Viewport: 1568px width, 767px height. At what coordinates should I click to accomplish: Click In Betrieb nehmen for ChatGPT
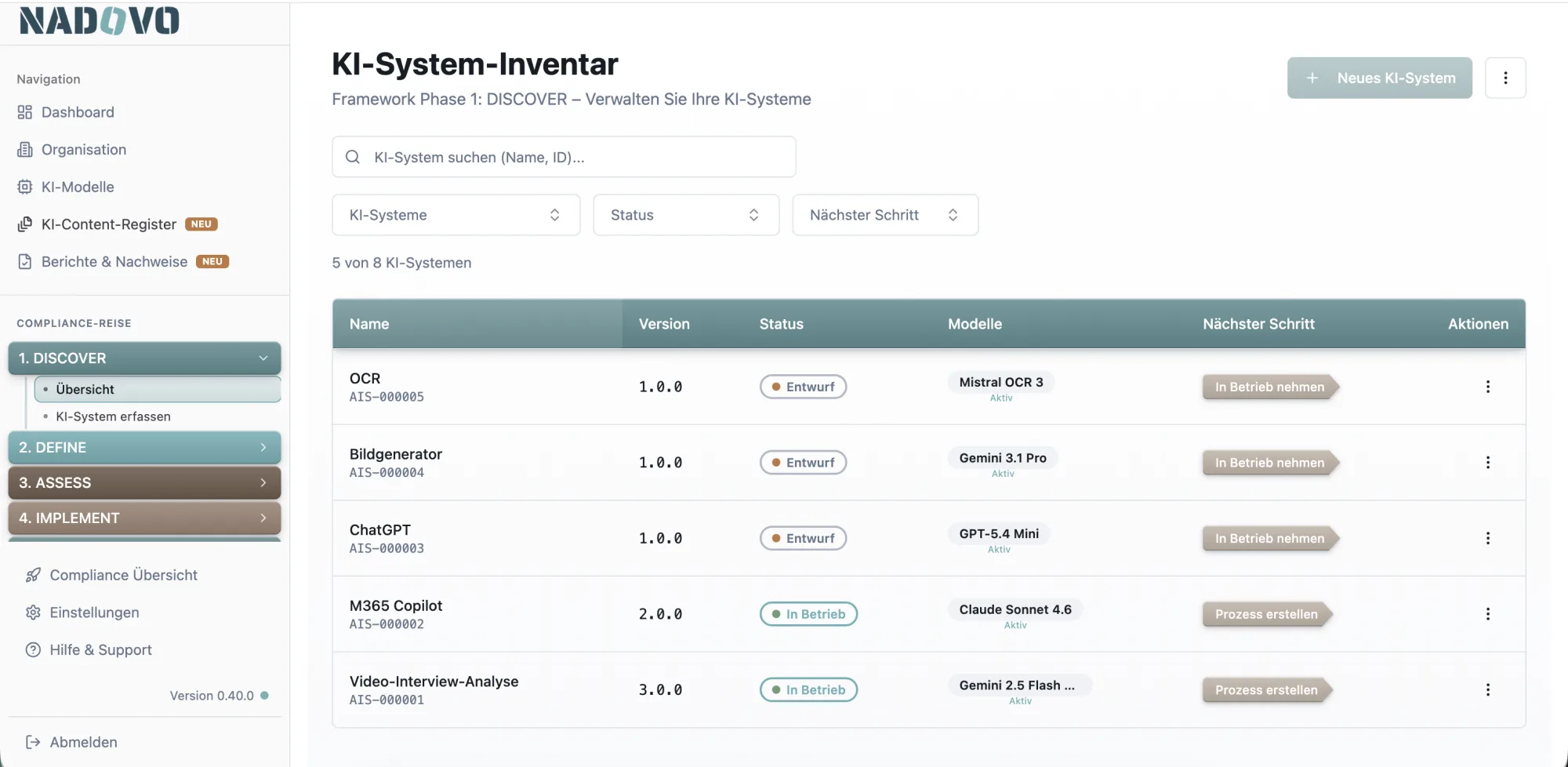[x=1270, y=538]
